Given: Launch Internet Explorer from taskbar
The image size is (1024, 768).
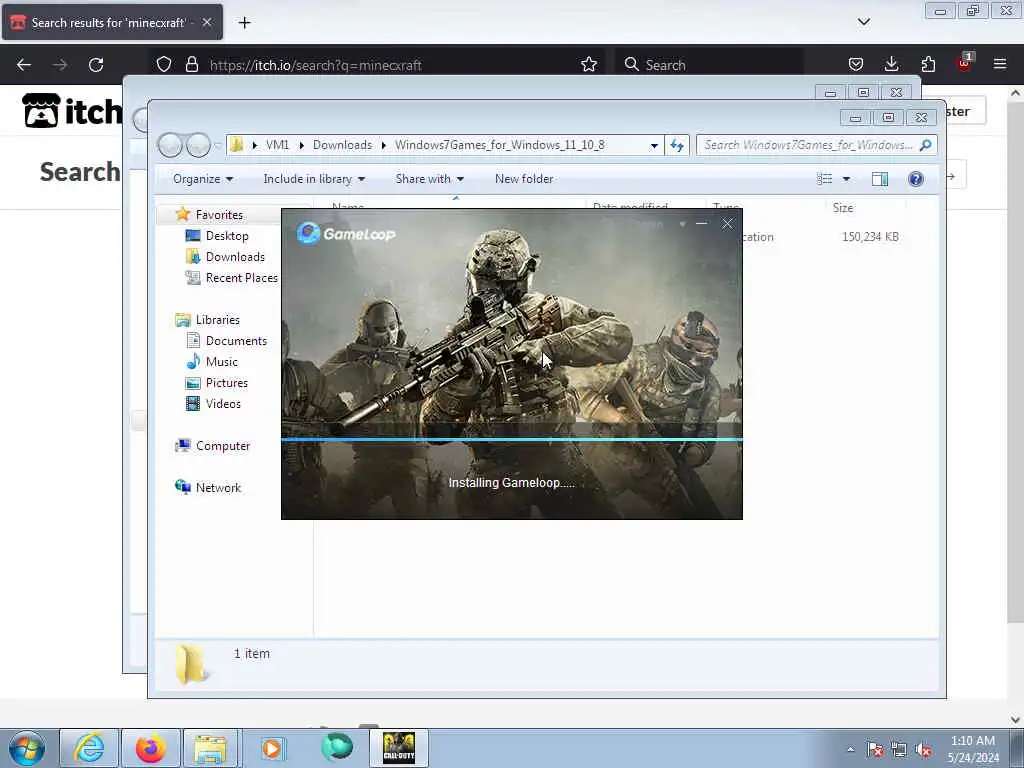Looking at the screenshot, I should (x=89, y=748).
